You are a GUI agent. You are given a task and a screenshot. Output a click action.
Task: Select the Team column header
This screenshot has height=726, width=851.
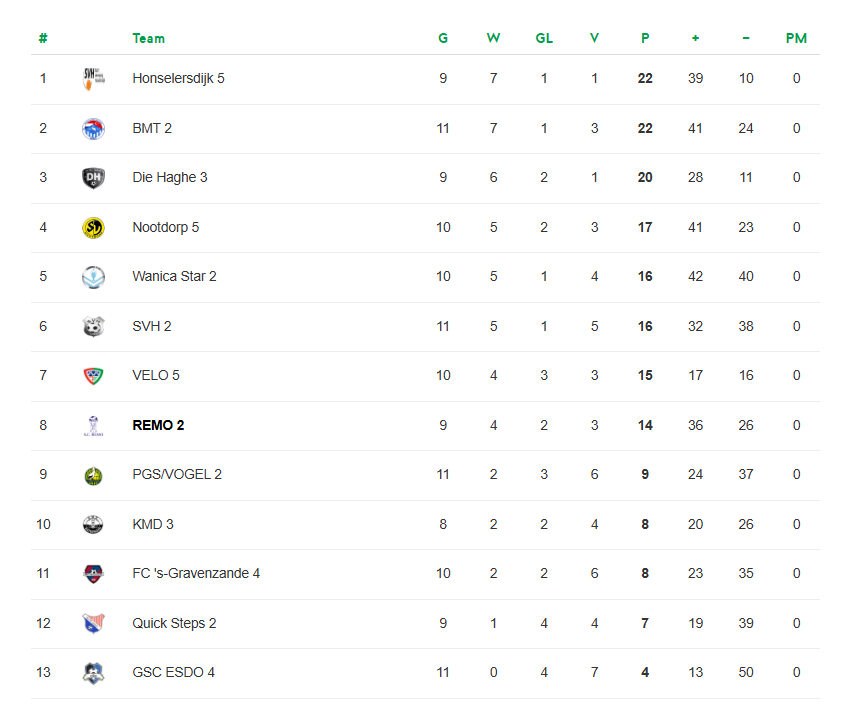(x=148, y=38)
